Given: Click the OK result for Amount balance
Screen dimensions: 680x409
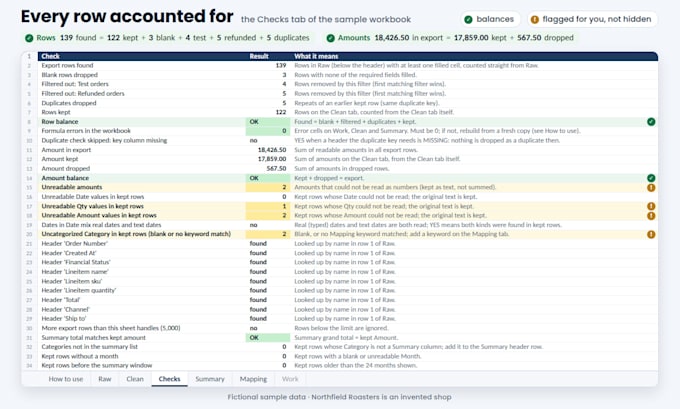Looking at the screenshot, I should 268,178.
